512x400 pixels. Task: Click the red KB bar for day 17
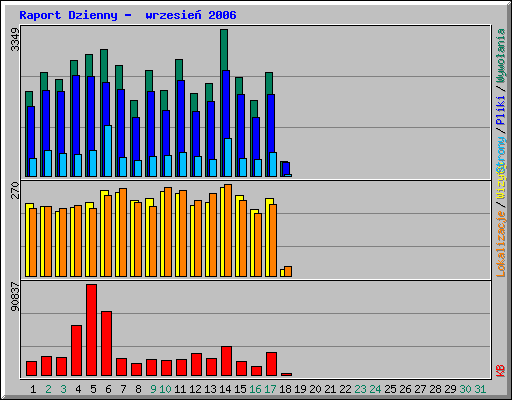(272, 364)
